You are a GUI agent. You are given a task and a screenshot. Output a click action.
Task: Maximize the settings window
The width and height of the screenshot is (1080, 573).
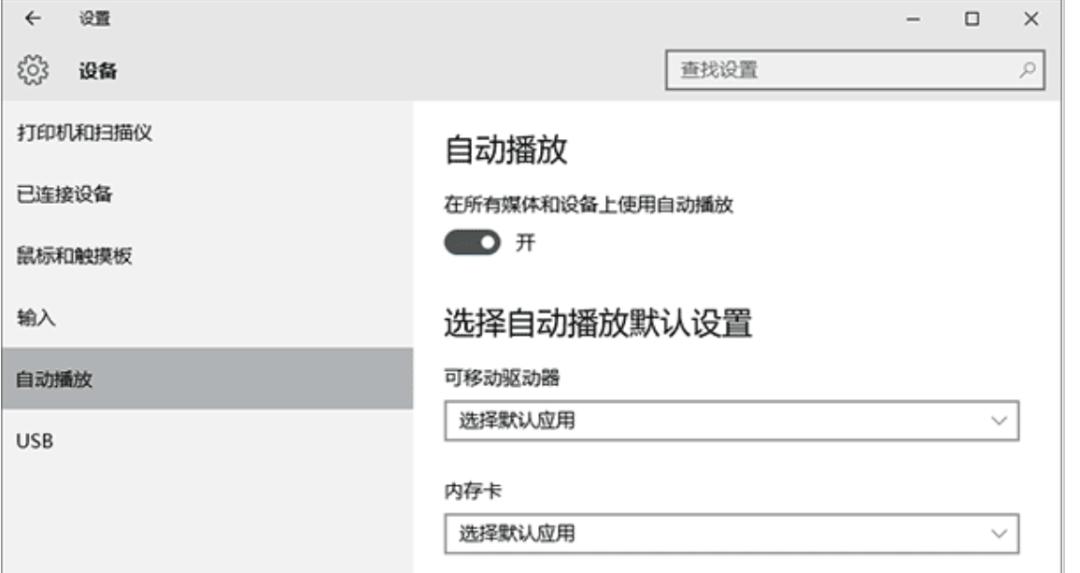tap(972, 19)
